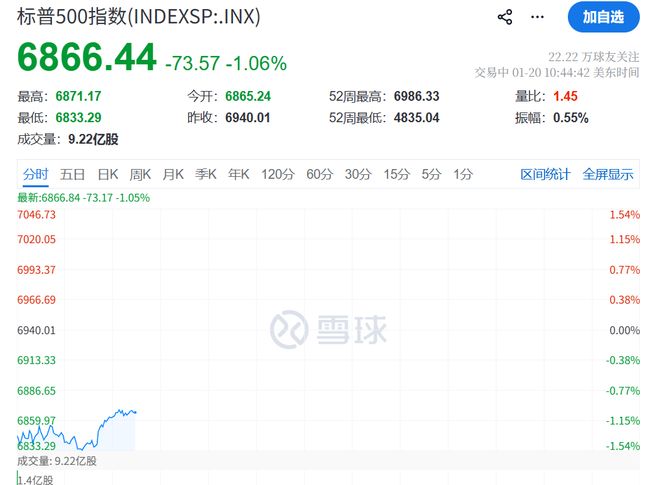Switch to the 5分 chart

(431, 174)
